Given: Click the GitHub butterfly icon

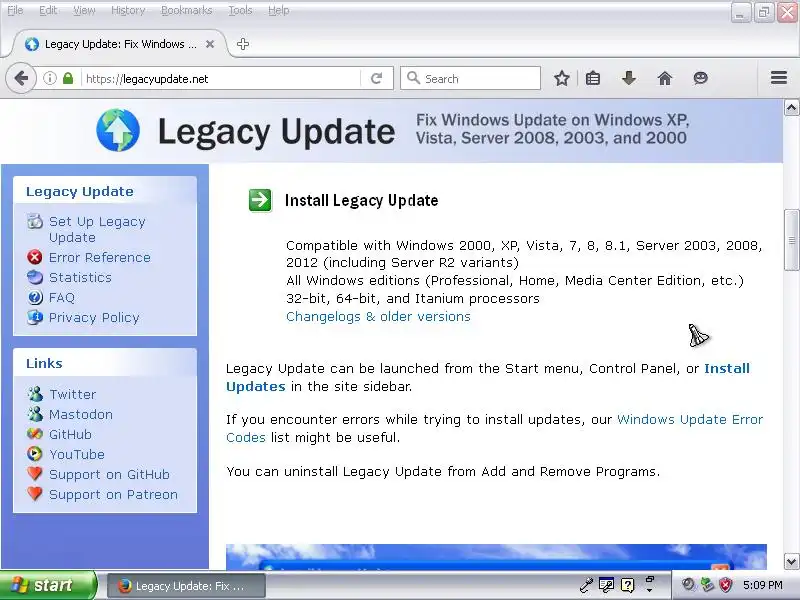Looking at the screenshot, I should pyautogui.click(x=35, y=434).
